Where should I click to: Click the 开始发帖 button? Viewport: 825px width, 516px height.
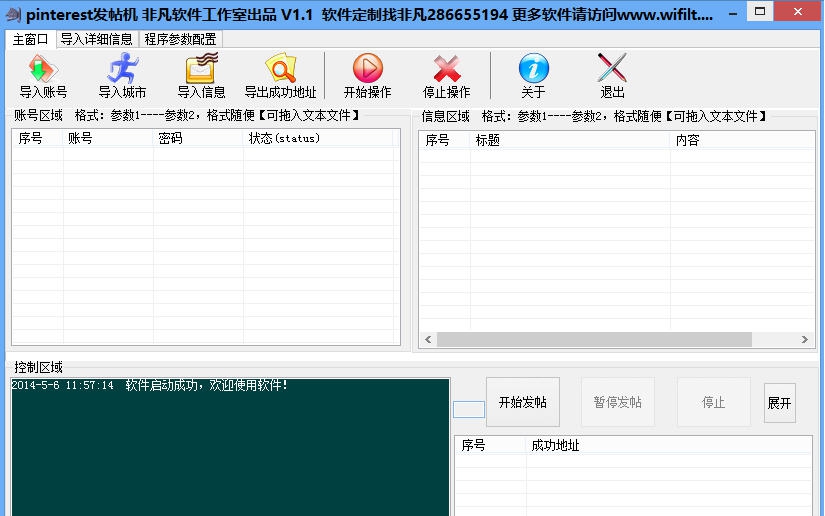[523, 402]
